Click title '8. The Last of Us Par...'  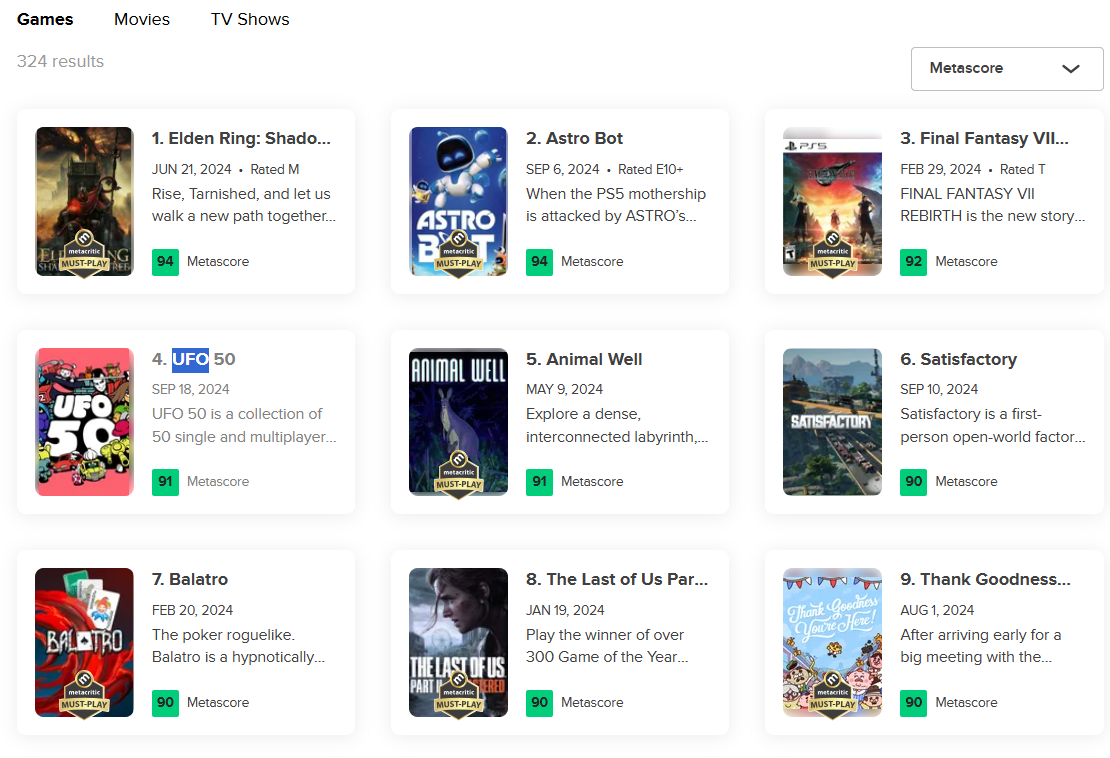click(x=617, y=580)
